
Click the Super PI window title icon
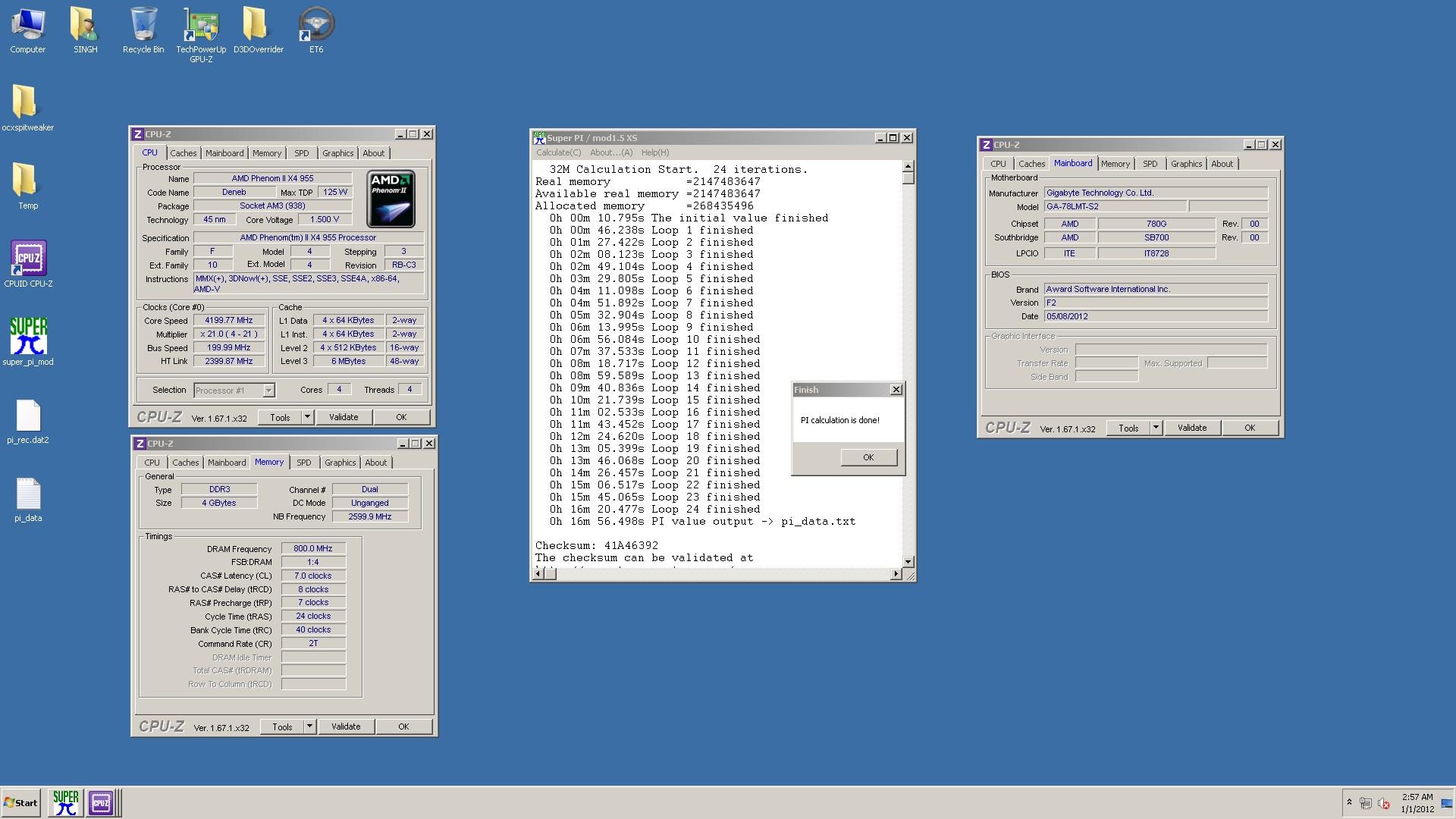coord(539,138)
